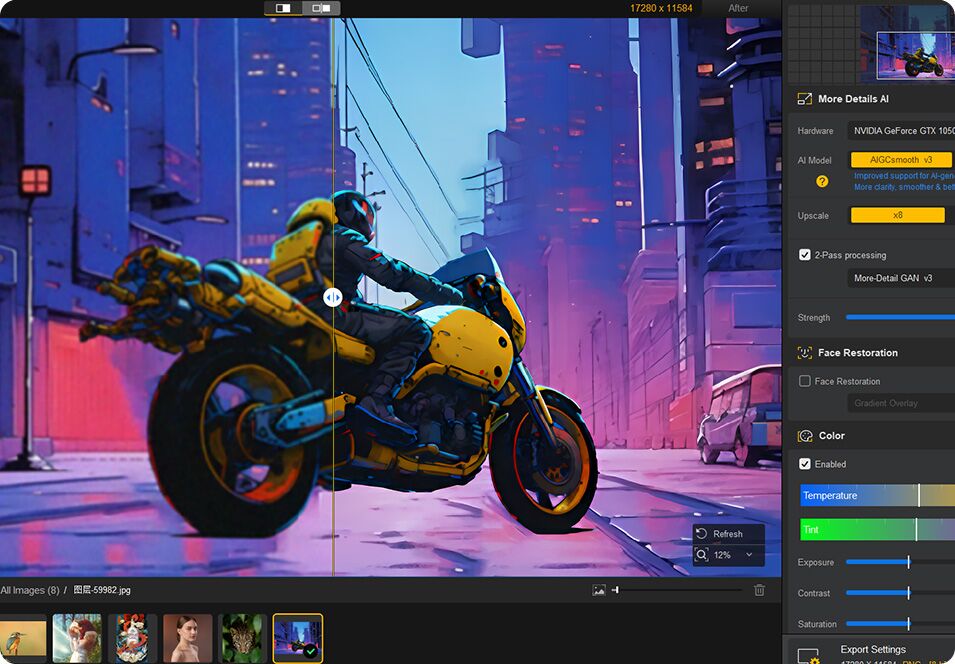The width and height of the screenshot is (955, 664).
Task: Switch to single-pane view mode icon
Action: pyautogui.click(x=283, y=8)
